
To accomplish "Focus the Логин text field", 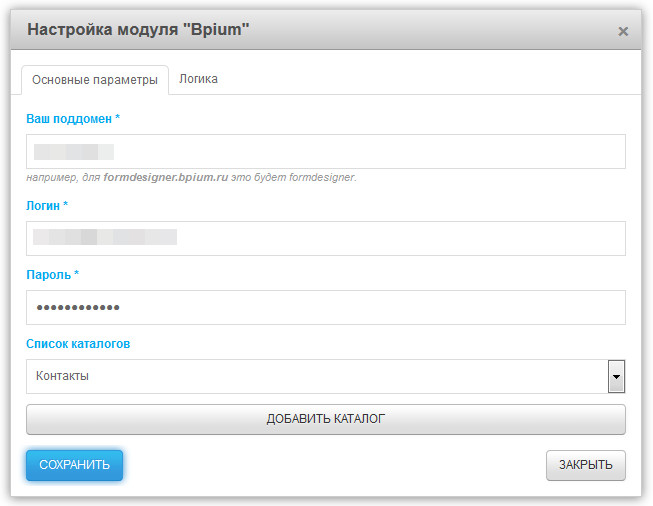I will (x=325, y=238).
